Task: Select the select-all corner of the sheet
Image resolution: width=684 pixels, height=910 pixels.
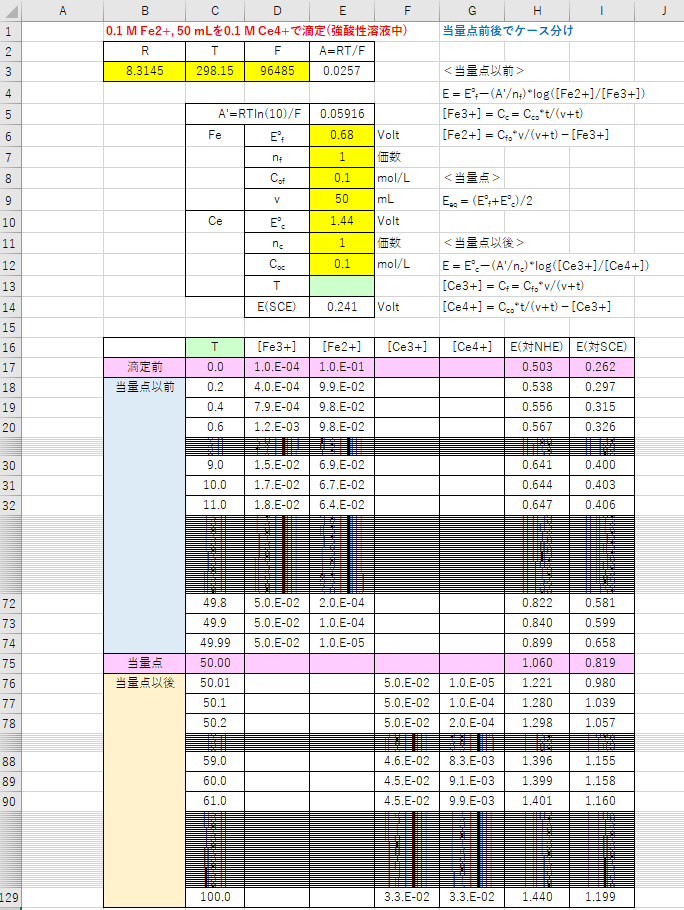Action: pyautogui.click(x=10, y=10)
